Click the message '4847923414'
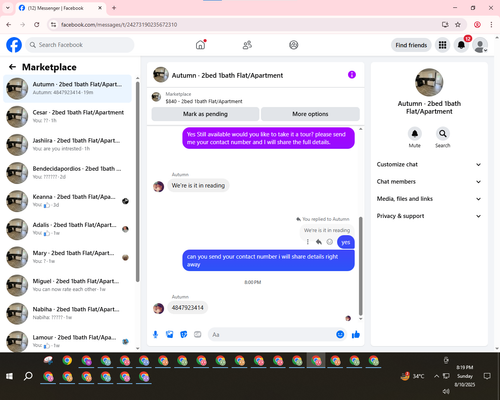Screen dimensions: 500x400 coord(187,307)
